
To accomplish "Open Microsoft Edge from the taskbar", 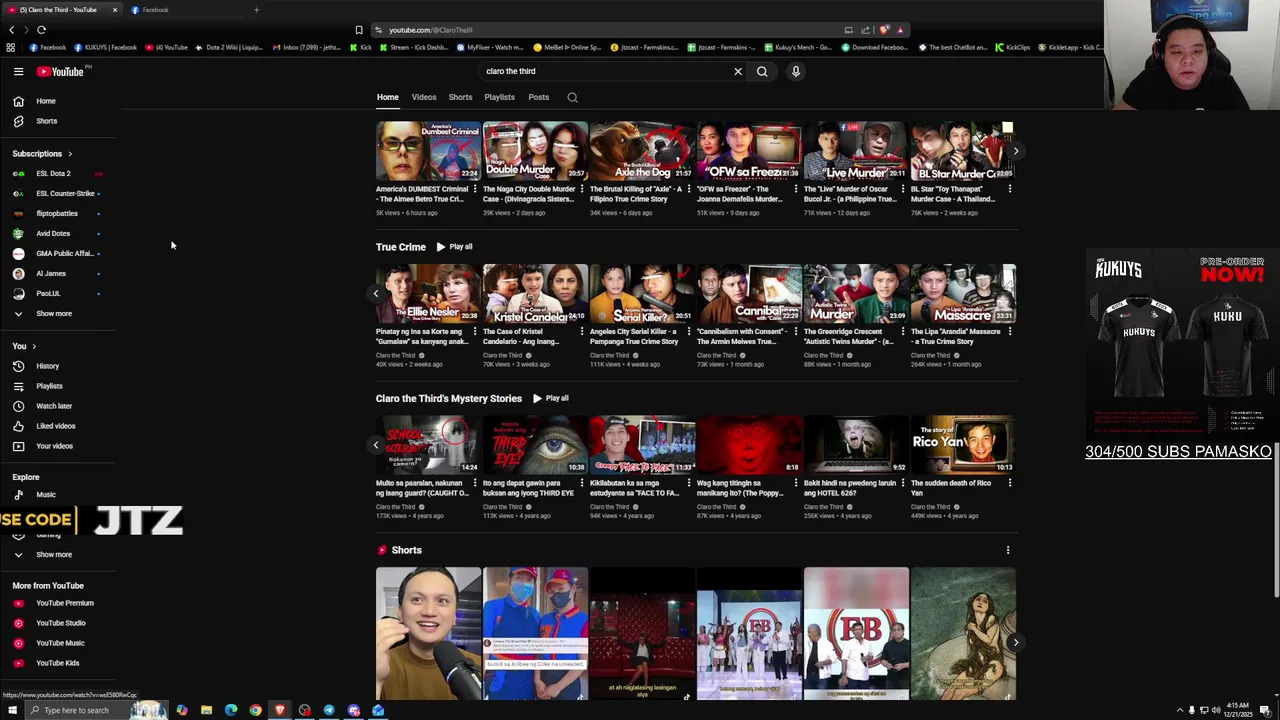I will (x=231, y=710).
